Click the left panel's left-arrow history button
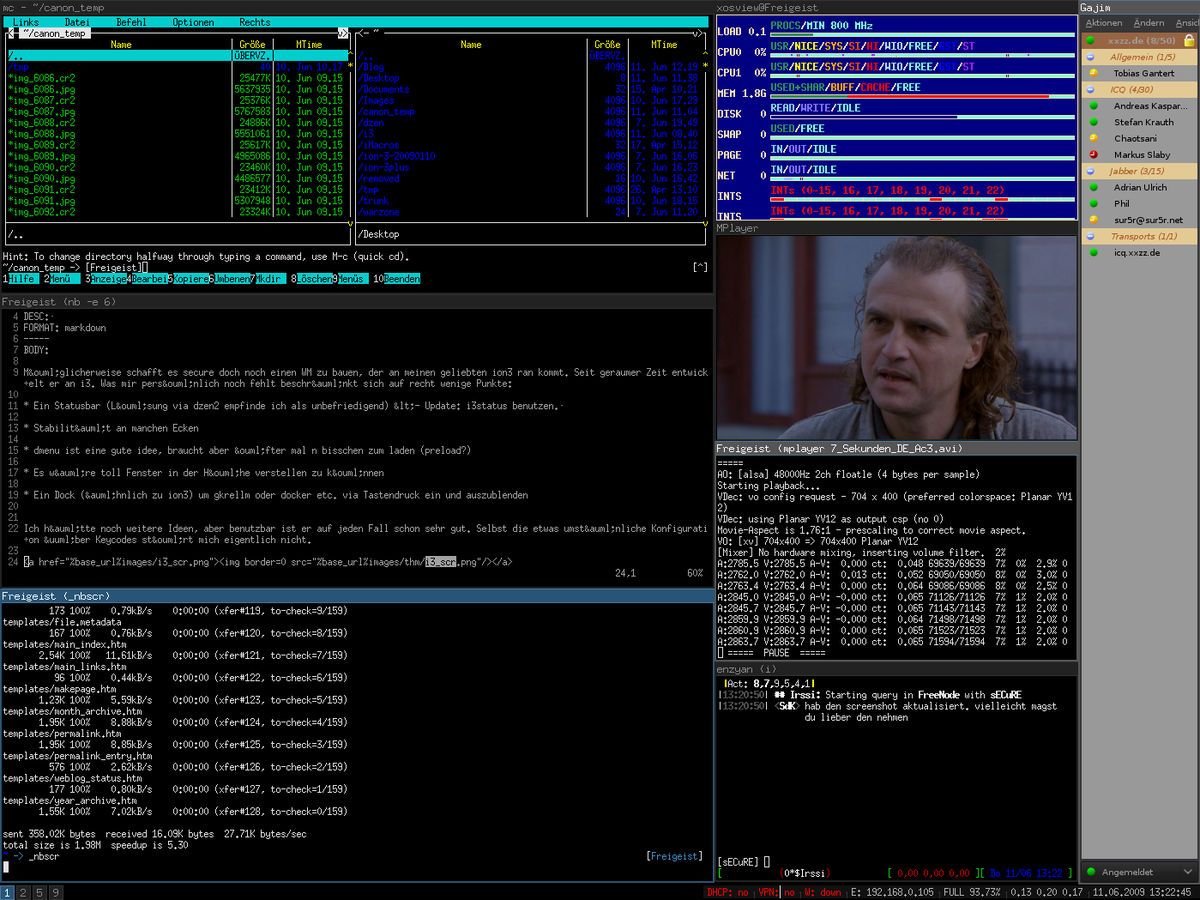Screen dimensions: 1200x900 pyautogui.click(x=9, y=33)
